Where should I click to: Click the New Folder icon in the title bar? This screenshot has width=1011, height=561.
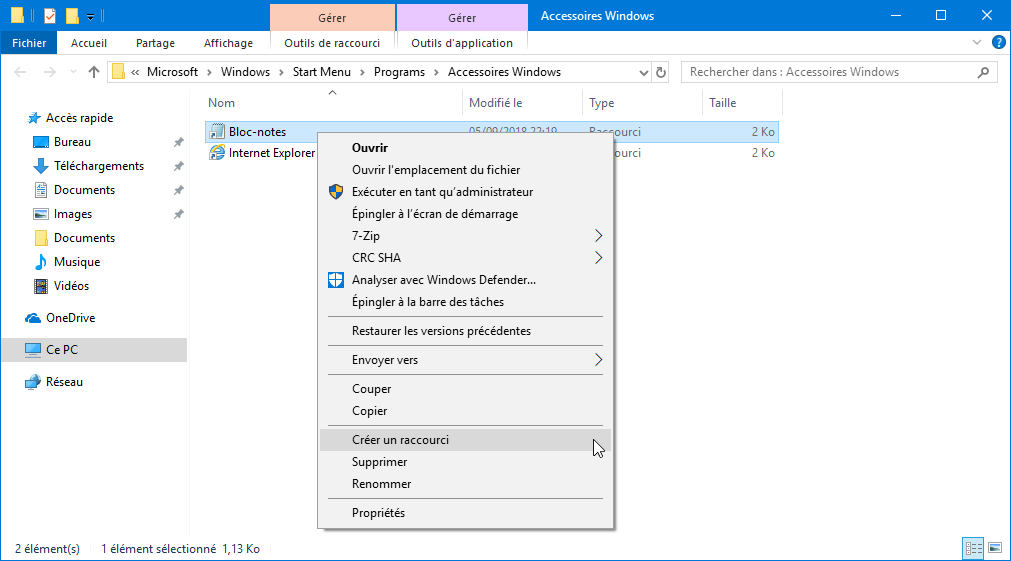pos(73,15)
